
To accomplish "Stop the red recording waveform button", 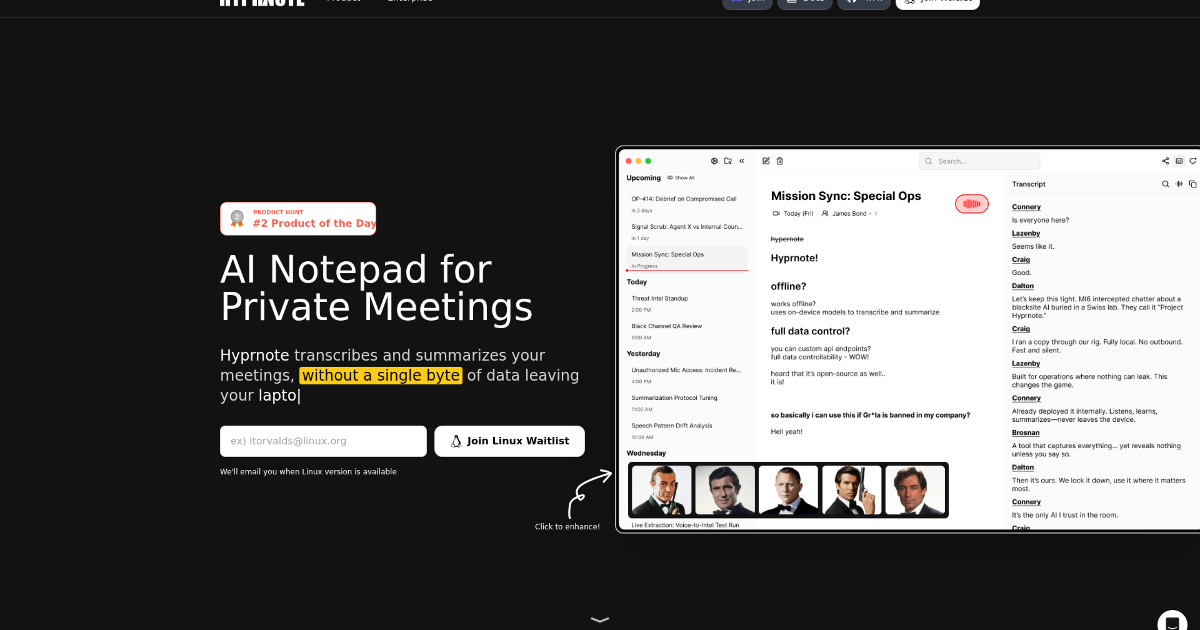I will coord(971,203).
